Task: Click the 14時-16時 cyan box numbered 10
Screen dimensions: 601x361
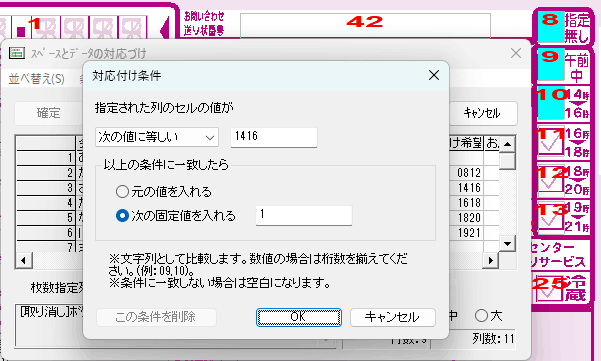Action: [551, 103]
